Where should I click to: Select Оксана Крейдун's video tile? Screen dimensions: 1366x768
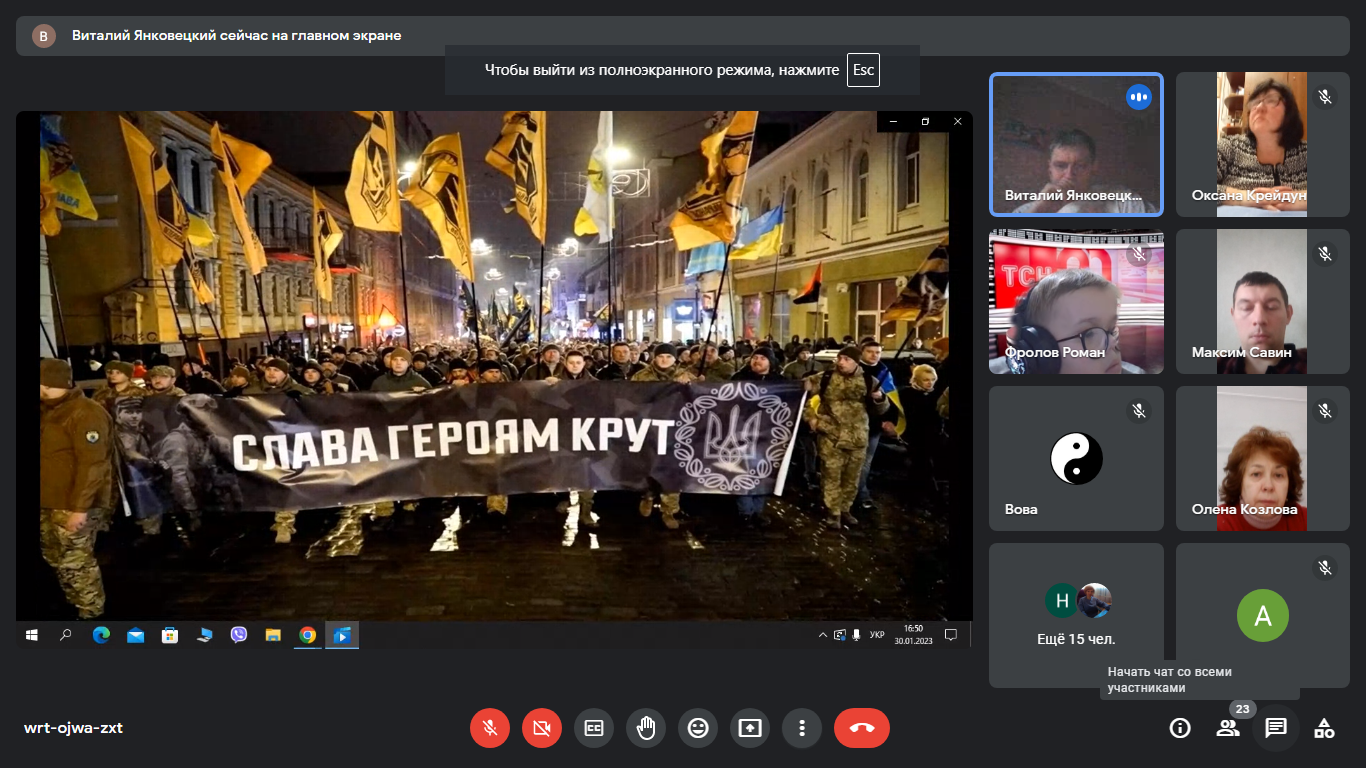pos(1263,144)
